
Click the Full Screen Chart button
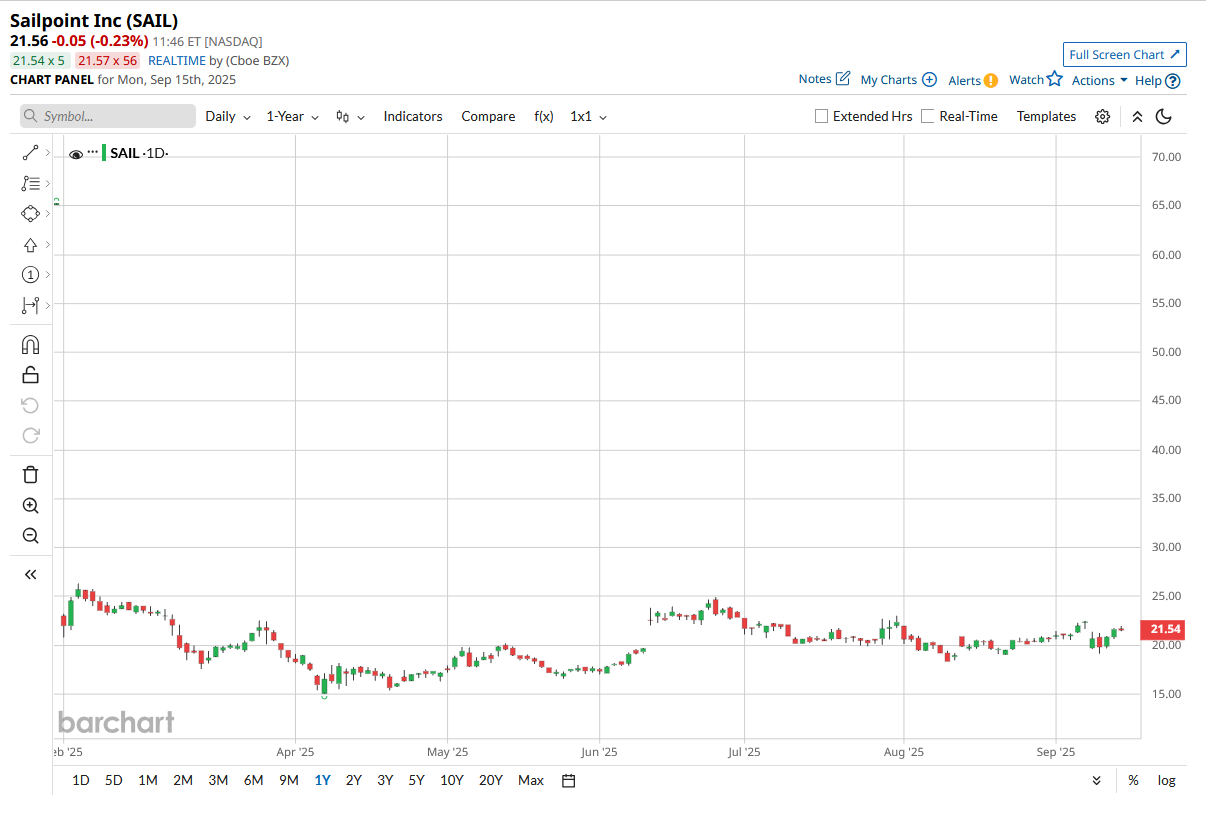tap(1125, 55)
